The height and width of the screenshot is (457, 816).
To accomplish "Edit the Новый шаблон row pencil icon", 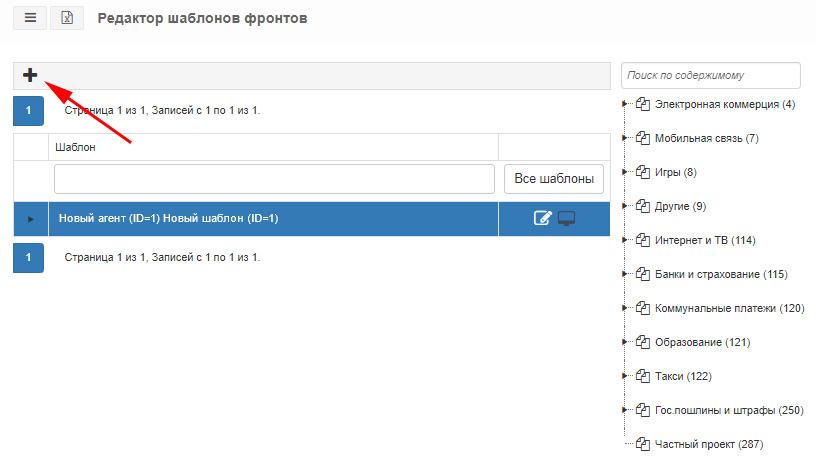I will pos(542,218).
